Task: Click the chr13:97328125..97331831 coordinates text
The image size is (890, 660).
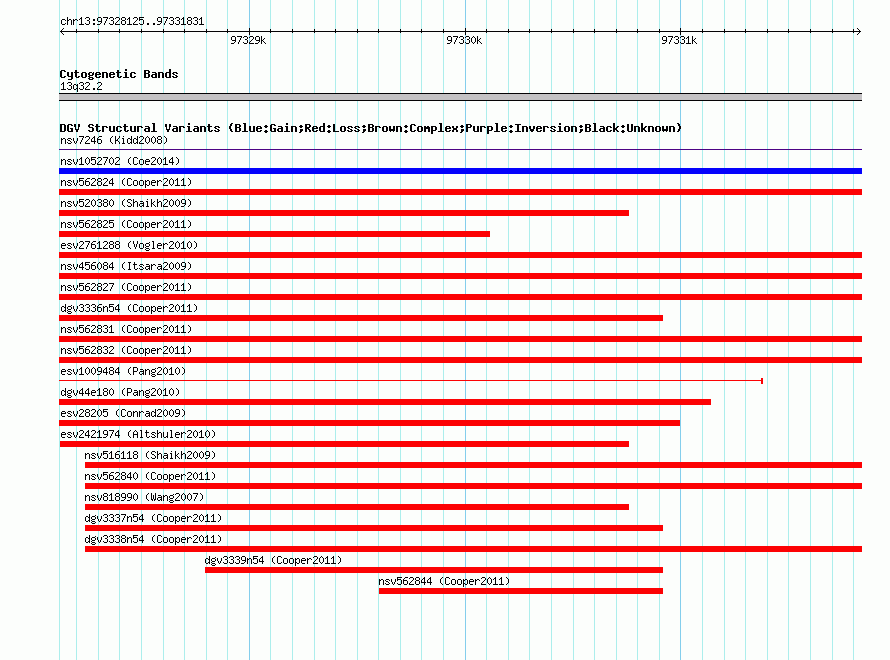Action: click(132, 22)
